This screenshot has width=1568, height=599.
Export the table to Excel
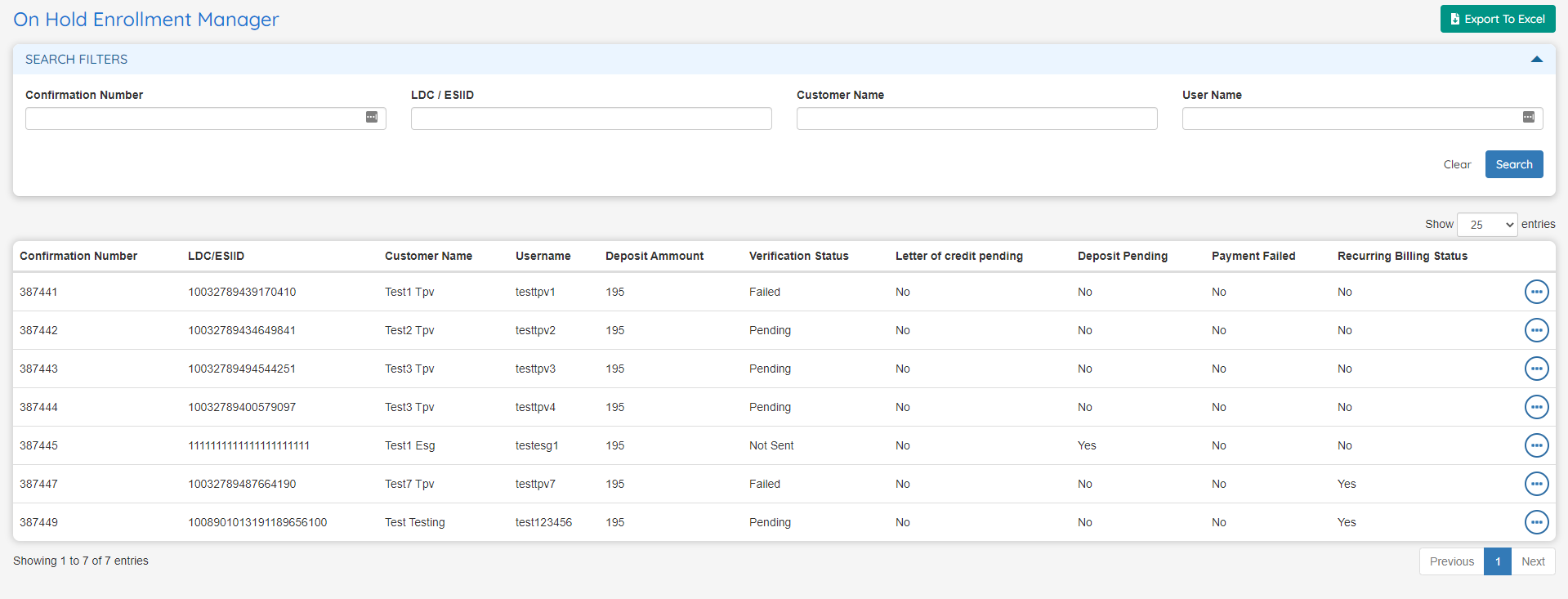pos(1498,19)
